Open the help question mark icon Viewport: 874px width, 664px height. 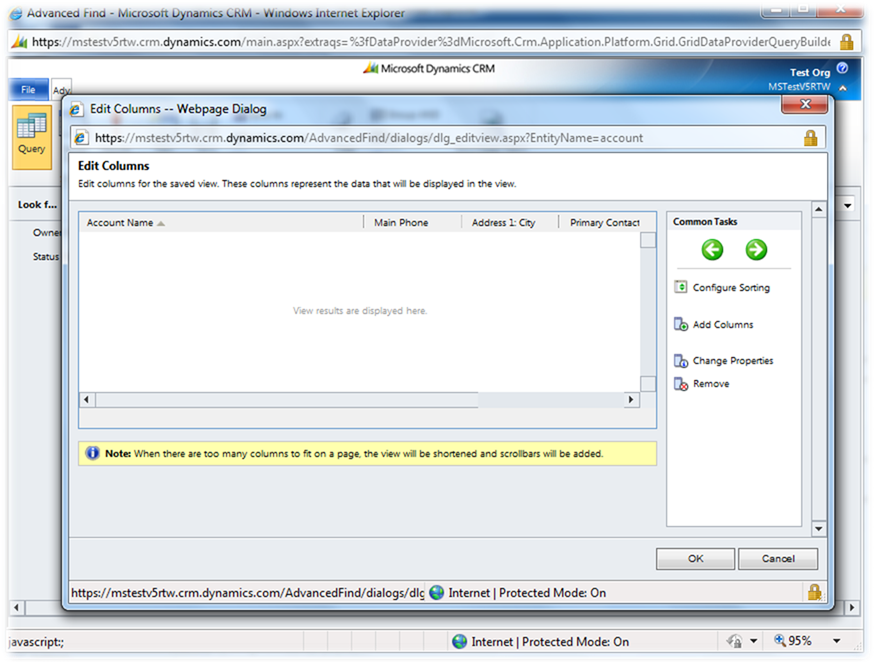click(x=842, y=68)
